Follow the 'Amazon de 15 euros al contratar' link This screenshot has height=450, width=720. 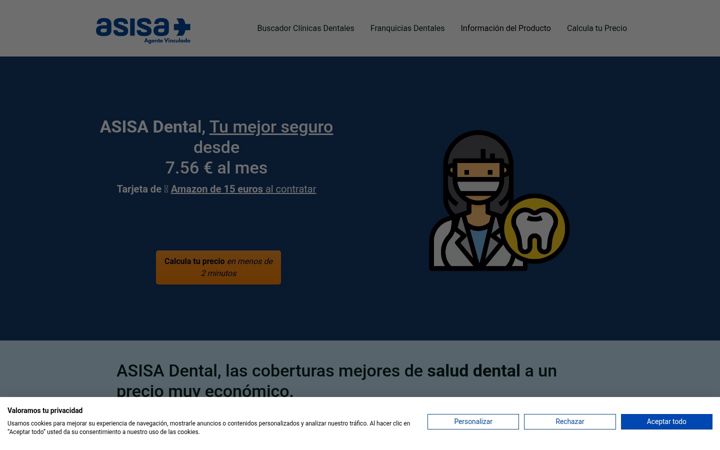(x=243, y=189)
